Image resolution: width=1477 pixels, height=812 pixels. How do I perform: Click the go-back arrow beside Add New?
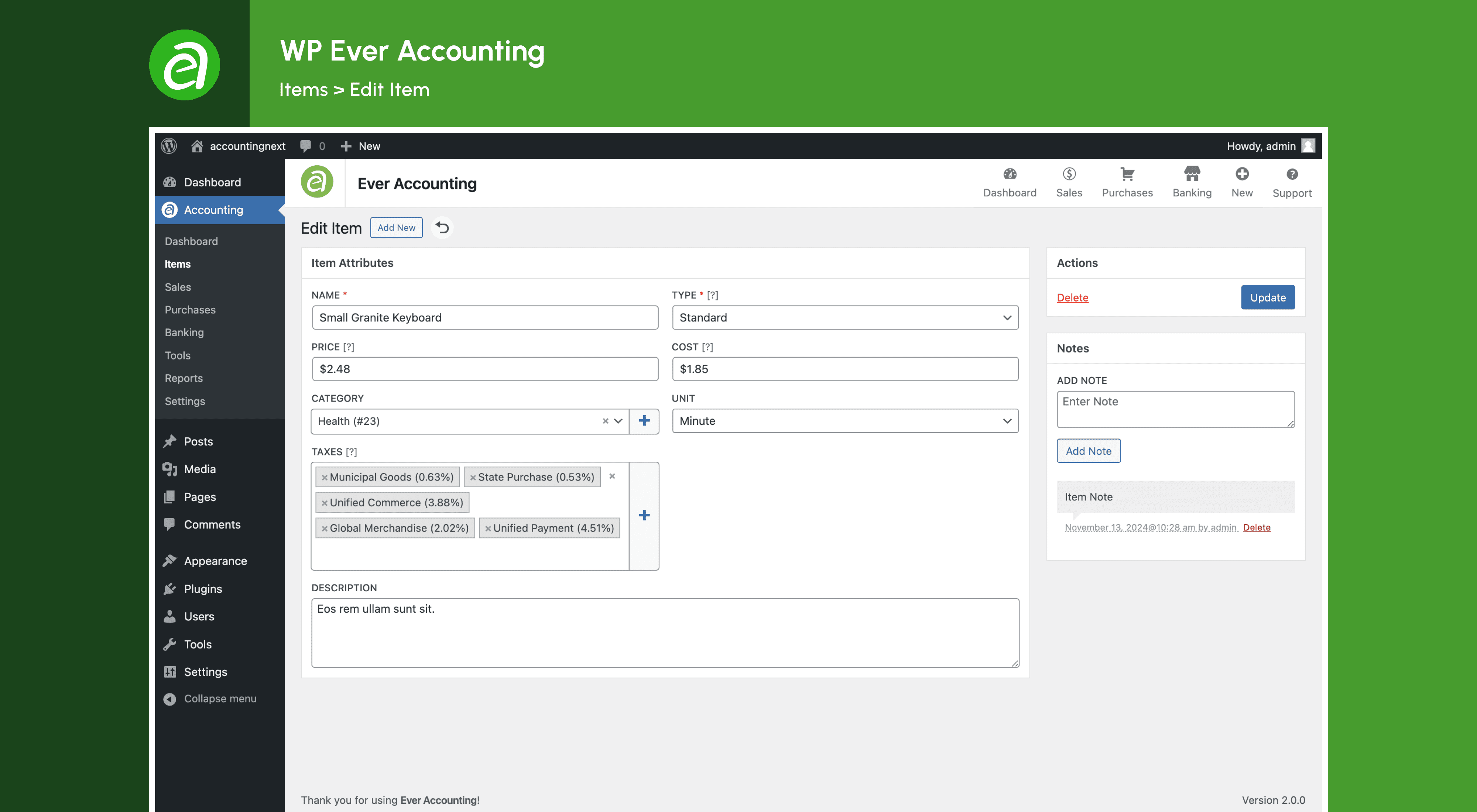pos(442,227)
